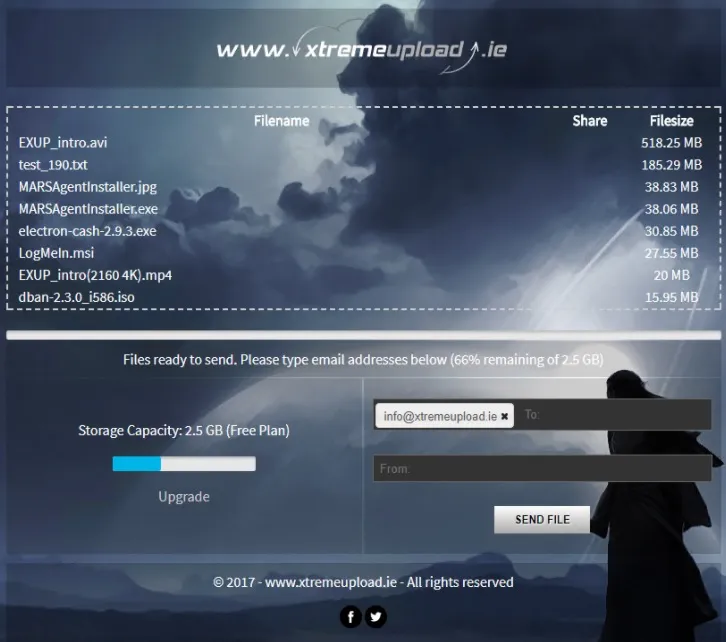Click the Upgrade link
This screenshot has width=726, height=642.
pyautogui.click(x=184, y=497)
